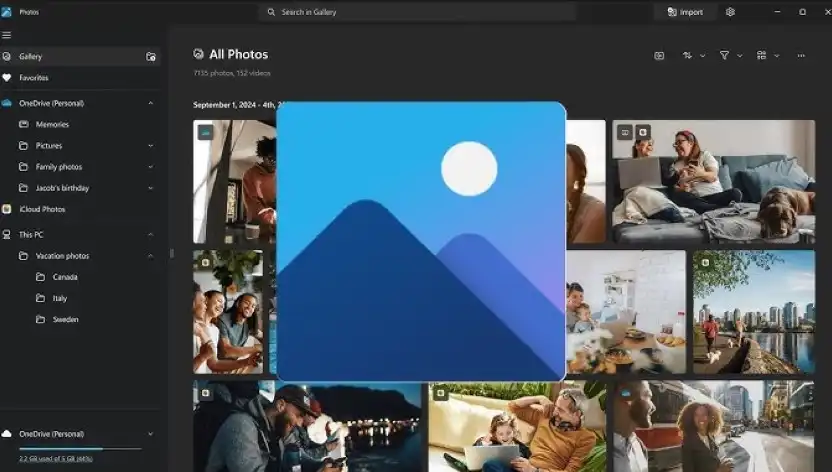Click the sort arrows icon
This screenshot has height=472, width=832.
coord(688,56)
